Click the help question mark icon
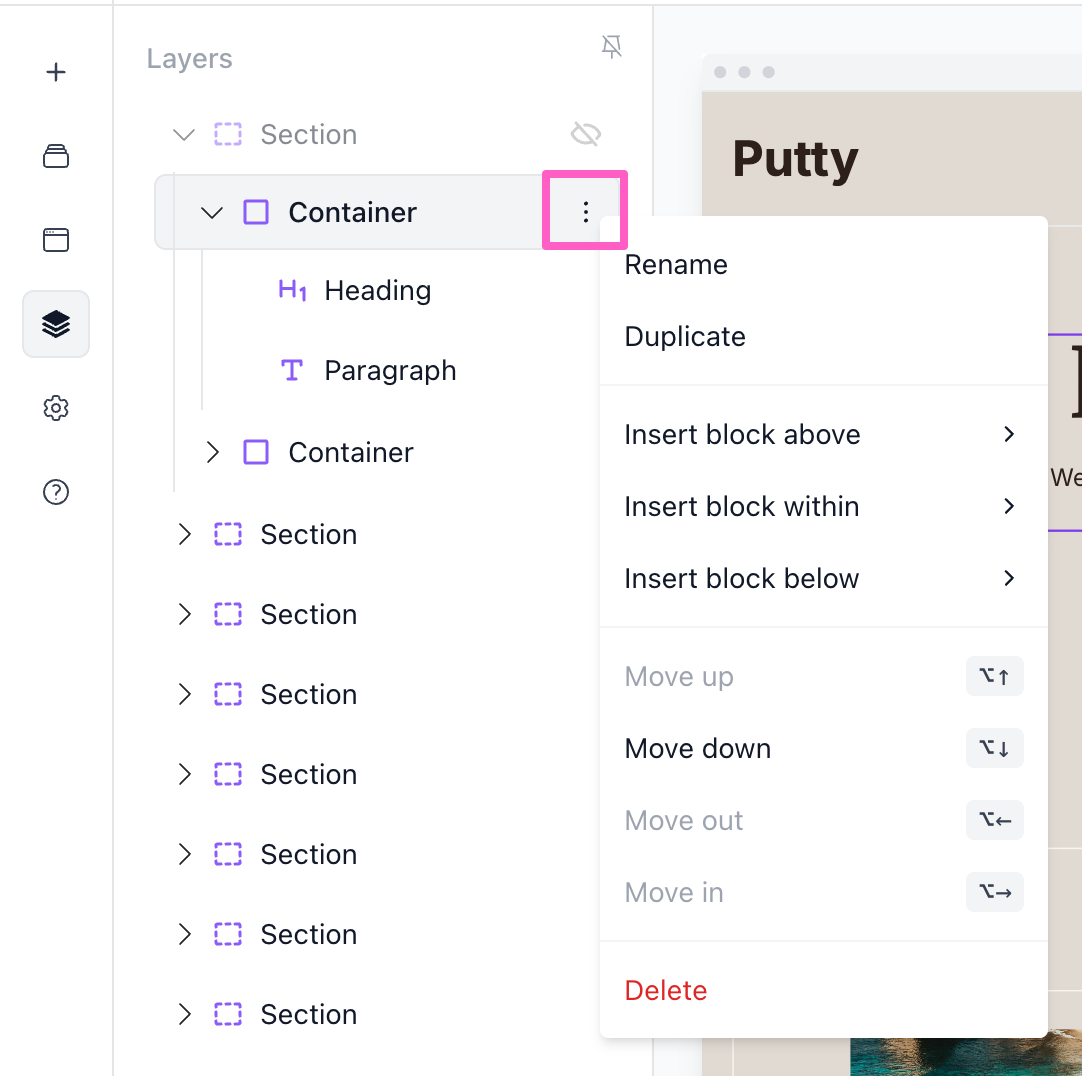 click(56, 492)
